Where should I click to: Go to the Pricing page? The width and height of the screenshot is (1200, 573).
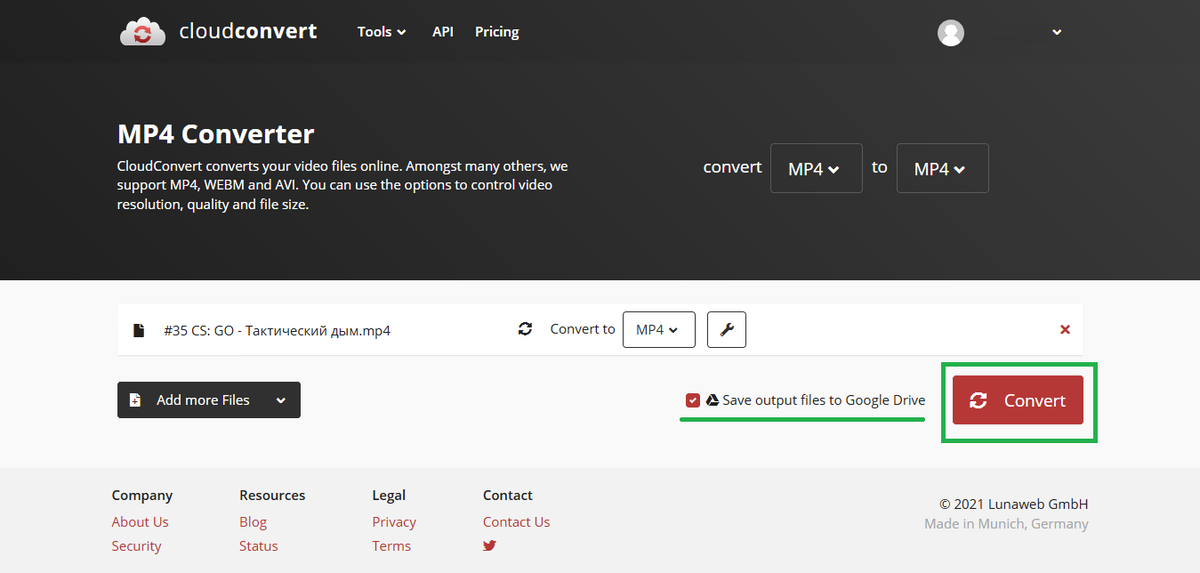coord(497,32)
